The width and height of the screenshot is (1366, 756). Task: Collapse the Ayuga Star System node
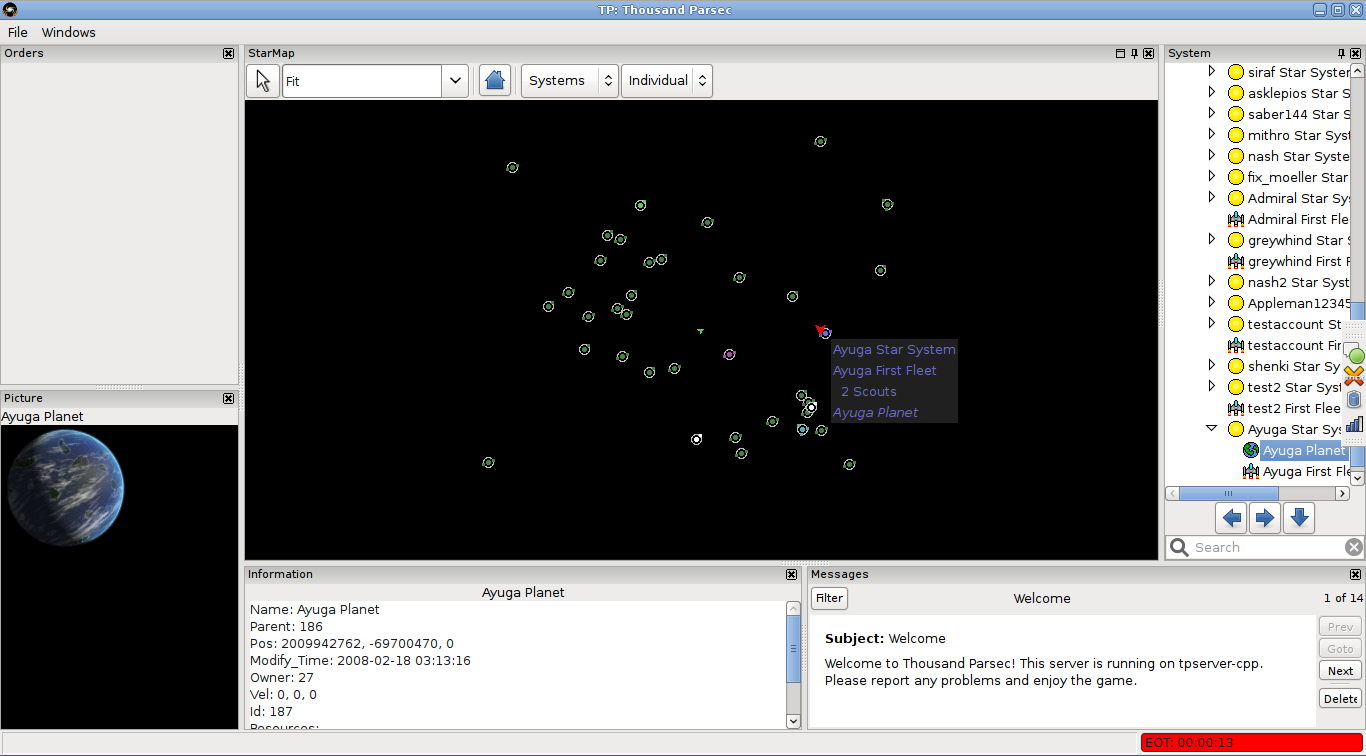point(1212,429)
